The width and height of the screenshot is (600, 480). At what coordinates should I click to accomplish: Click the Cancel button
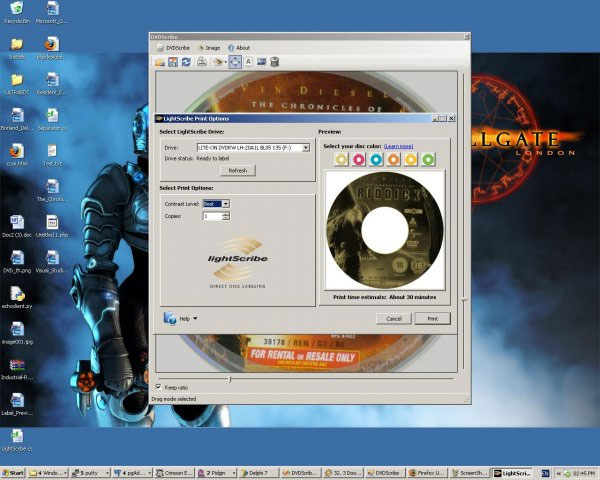point(394,319)
